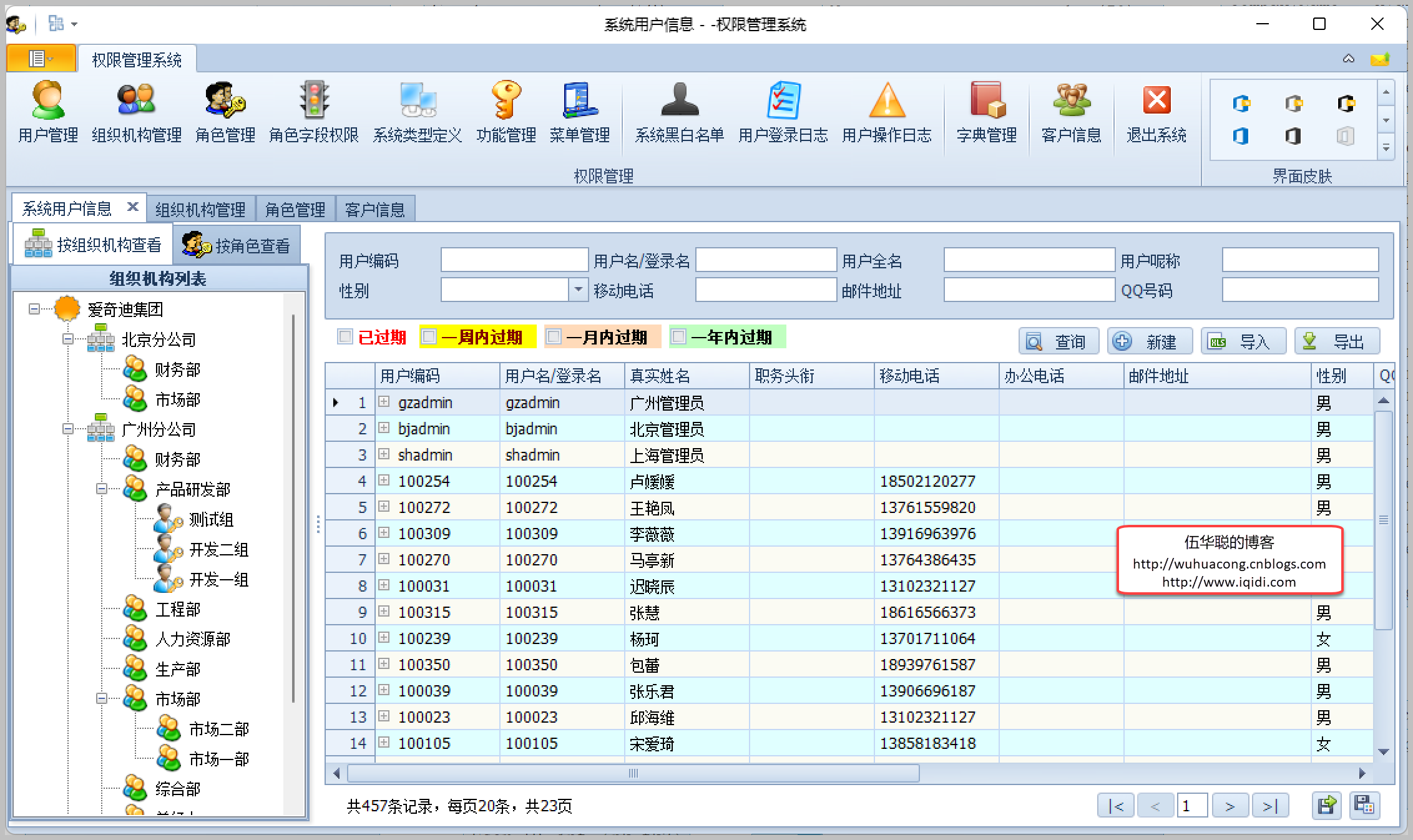
Task: Expand row details for gzadmin
Action: [x=384, y=402]
